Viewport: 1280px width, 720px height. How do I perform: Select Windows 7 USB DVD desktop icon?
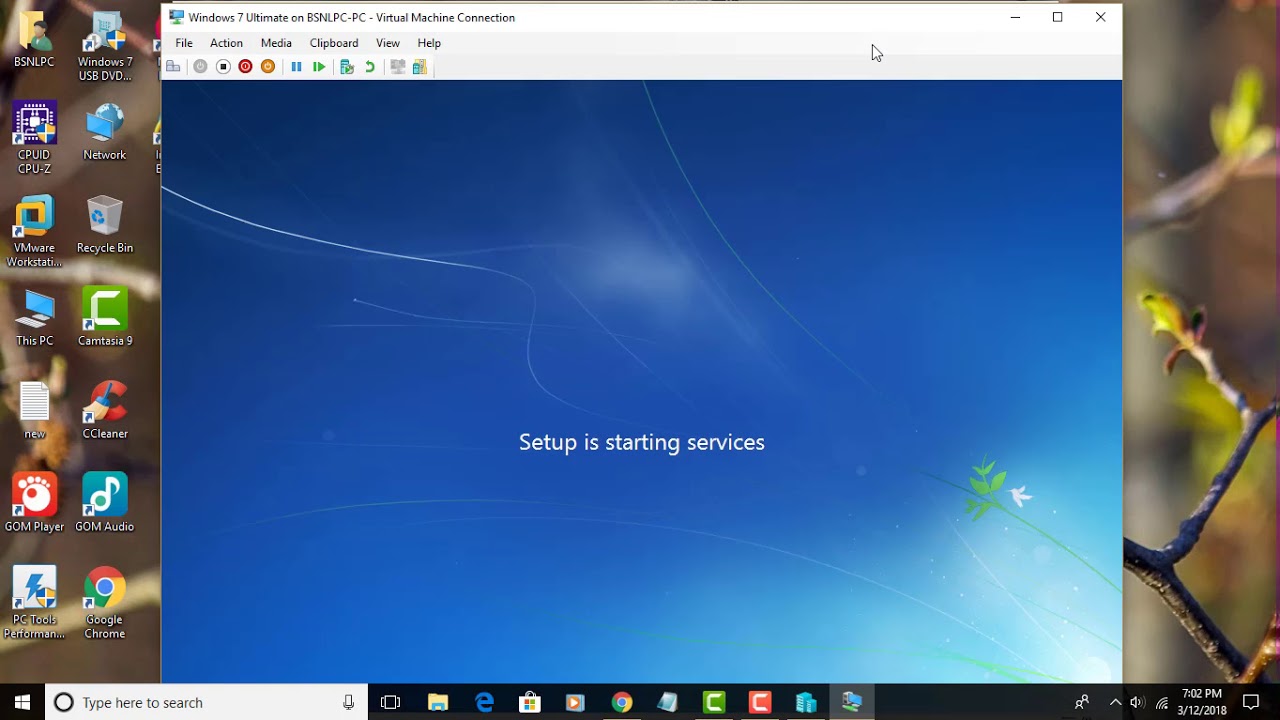[x=105, y=47]
